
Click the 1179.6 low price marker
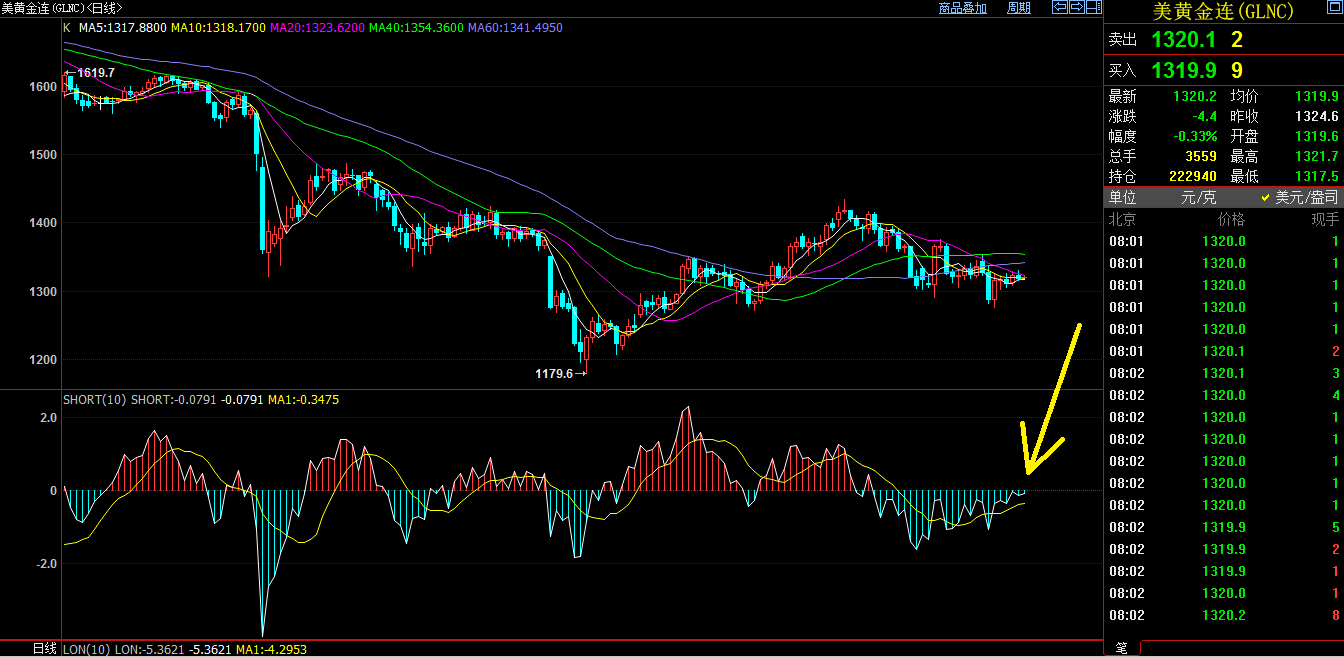pyautogui.click(x=554, y=374)
